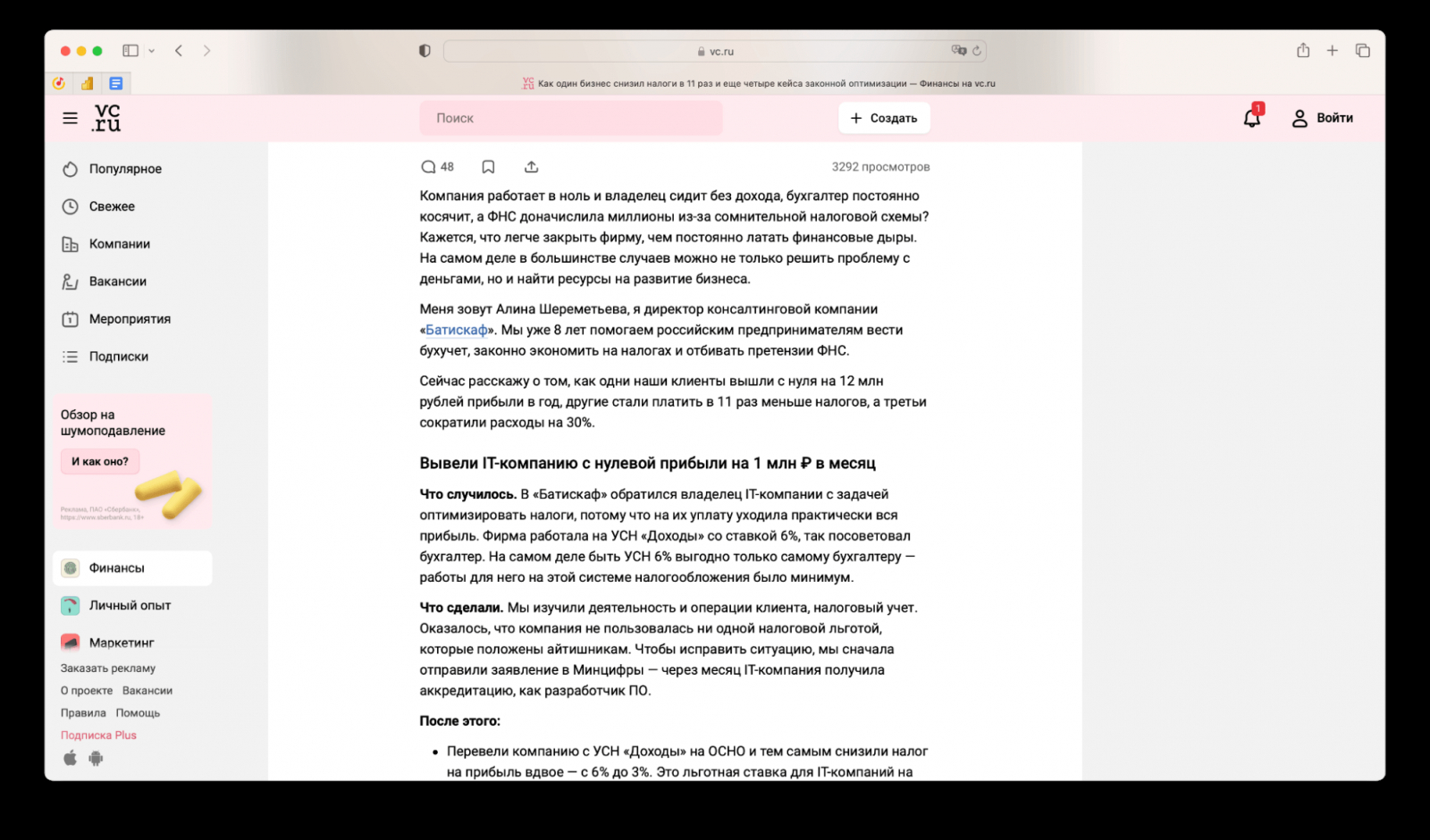Open Safari's tab overview
Viewport: 1430px width, 840px height.
[1362, 51]
